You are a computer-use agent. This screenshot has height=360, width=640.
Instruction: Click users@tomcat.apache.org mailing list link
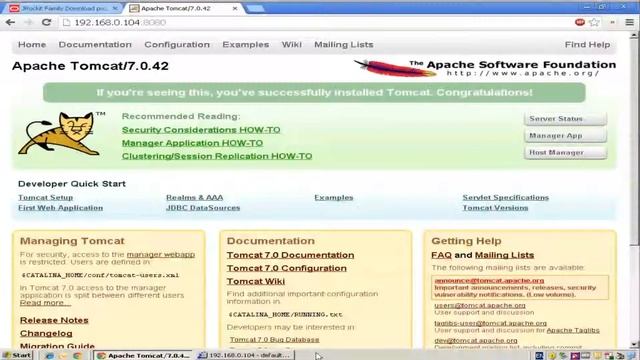480,305
